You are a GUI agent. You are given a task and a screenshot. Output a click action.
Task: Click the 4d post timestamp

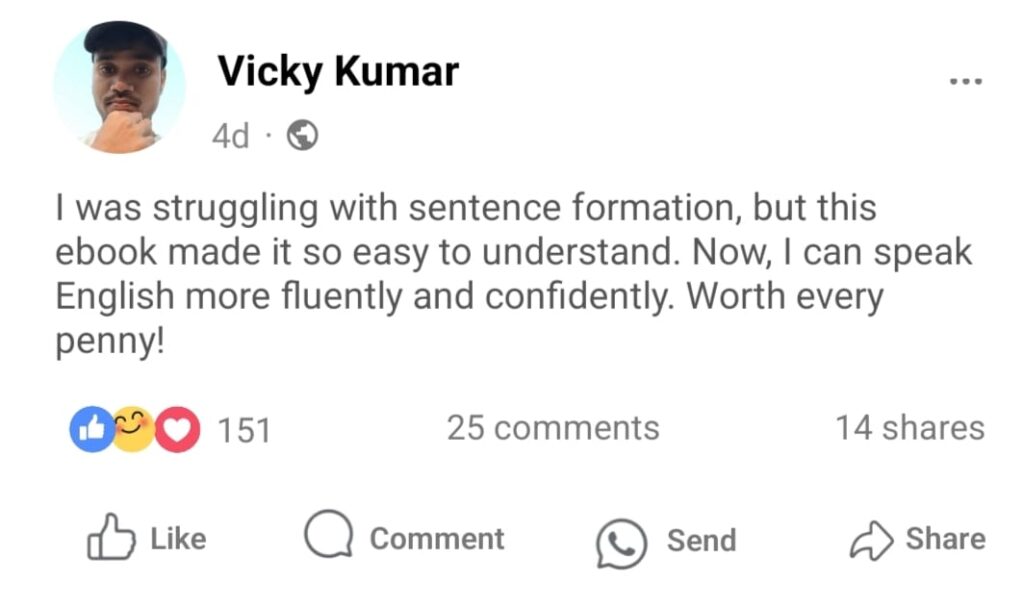(231, 136)
